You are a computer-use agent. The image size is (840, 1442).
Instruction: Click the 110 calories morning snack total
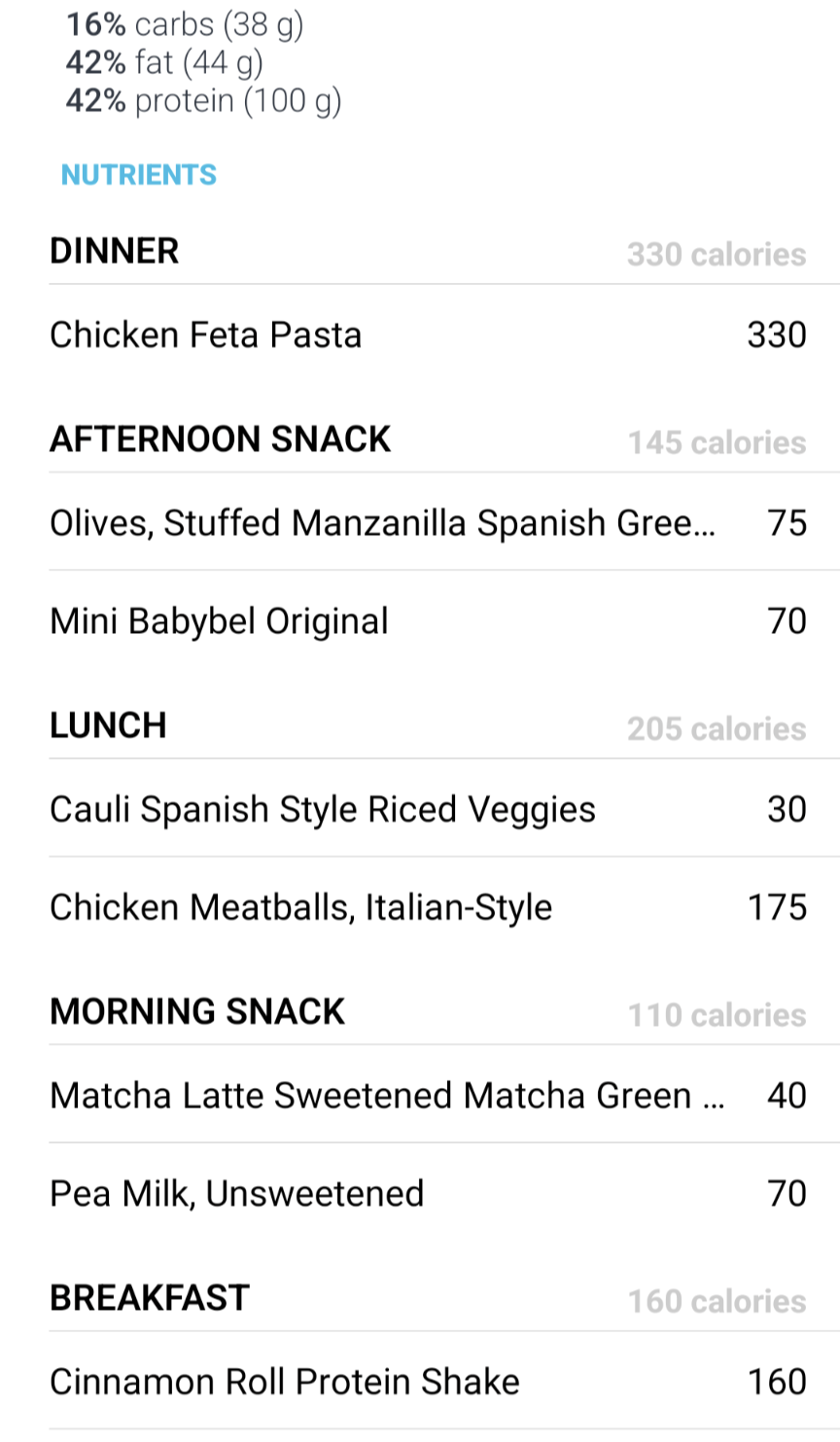[x=717, y=1015]
